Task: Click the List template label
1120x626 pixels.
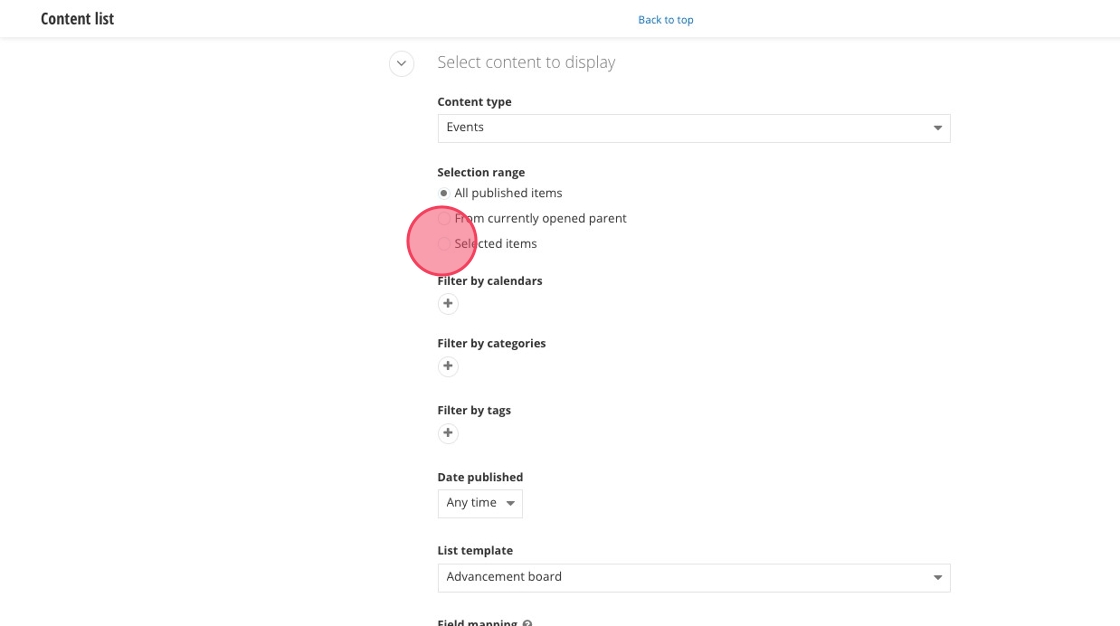Action: coord(475,550)
